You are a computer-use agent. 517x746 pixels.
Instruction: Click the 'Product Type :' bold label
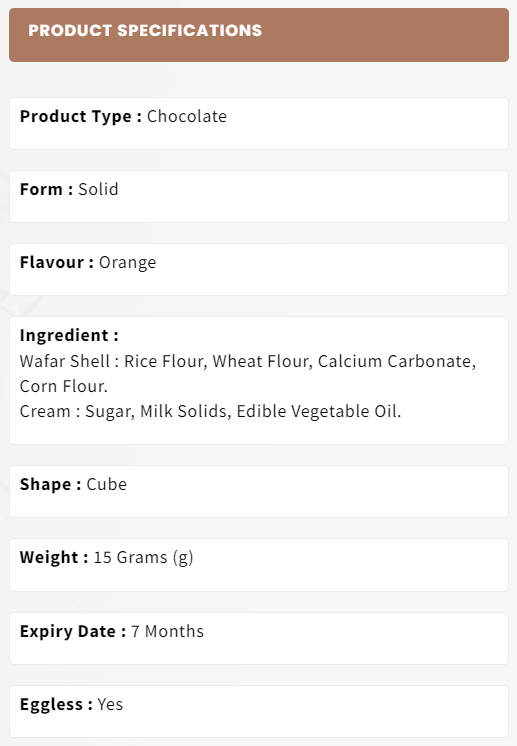point(81,117)
